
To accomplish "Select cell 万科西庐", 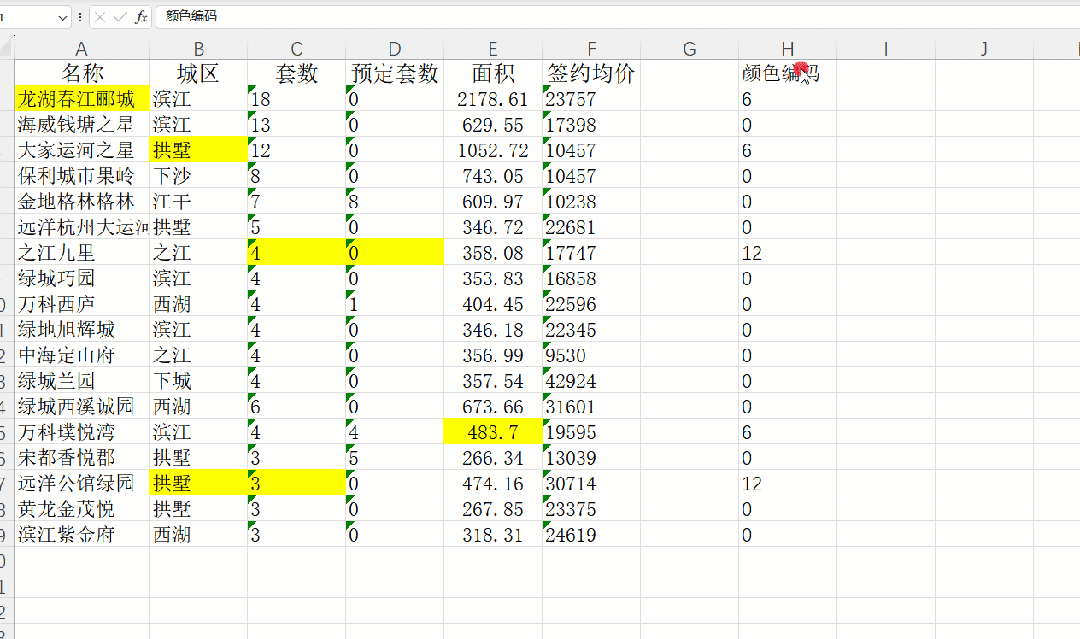I will (82, 304).
